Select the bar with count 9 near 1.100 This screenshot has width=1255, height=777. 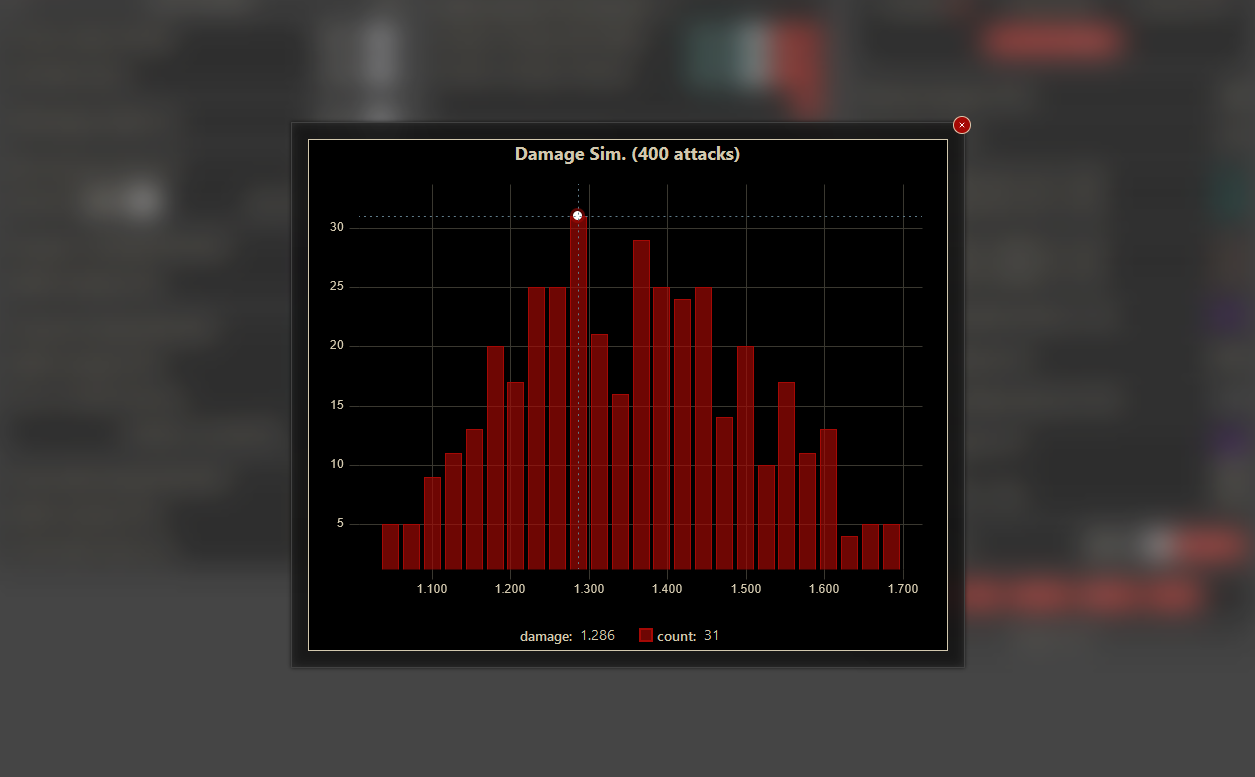(x=432, y=522)
